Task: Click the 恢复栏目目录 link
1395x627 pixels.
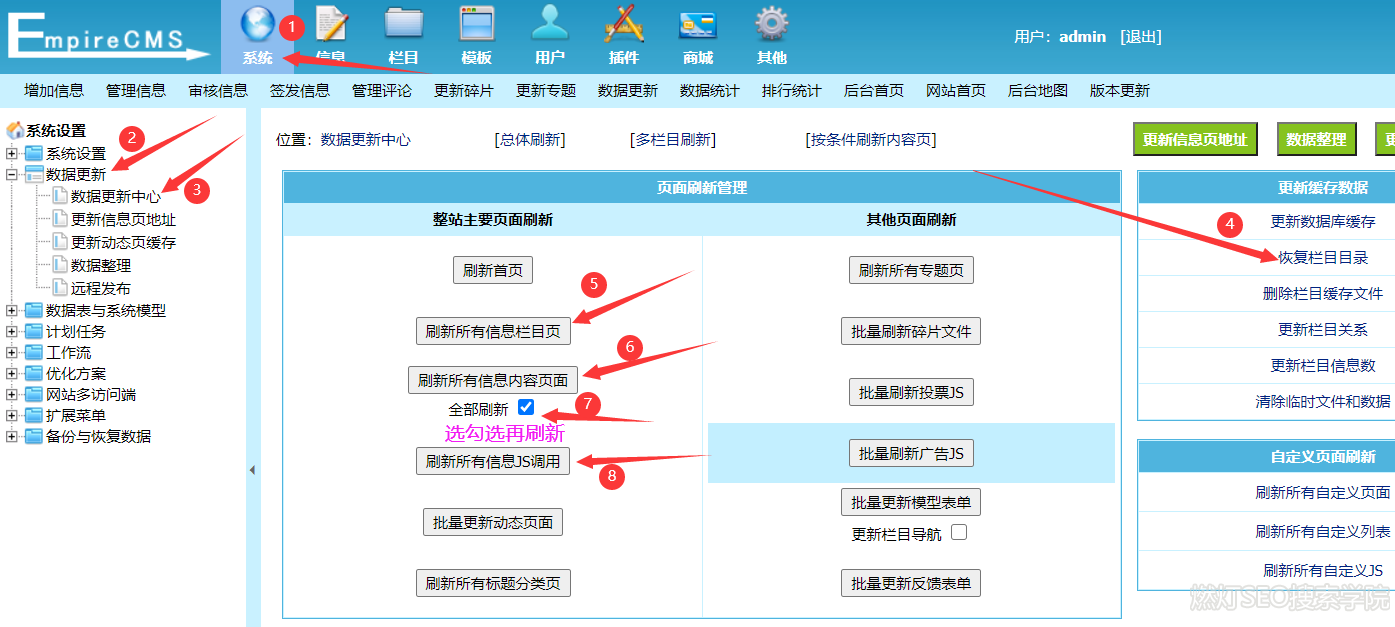Action: (1323, 257)
